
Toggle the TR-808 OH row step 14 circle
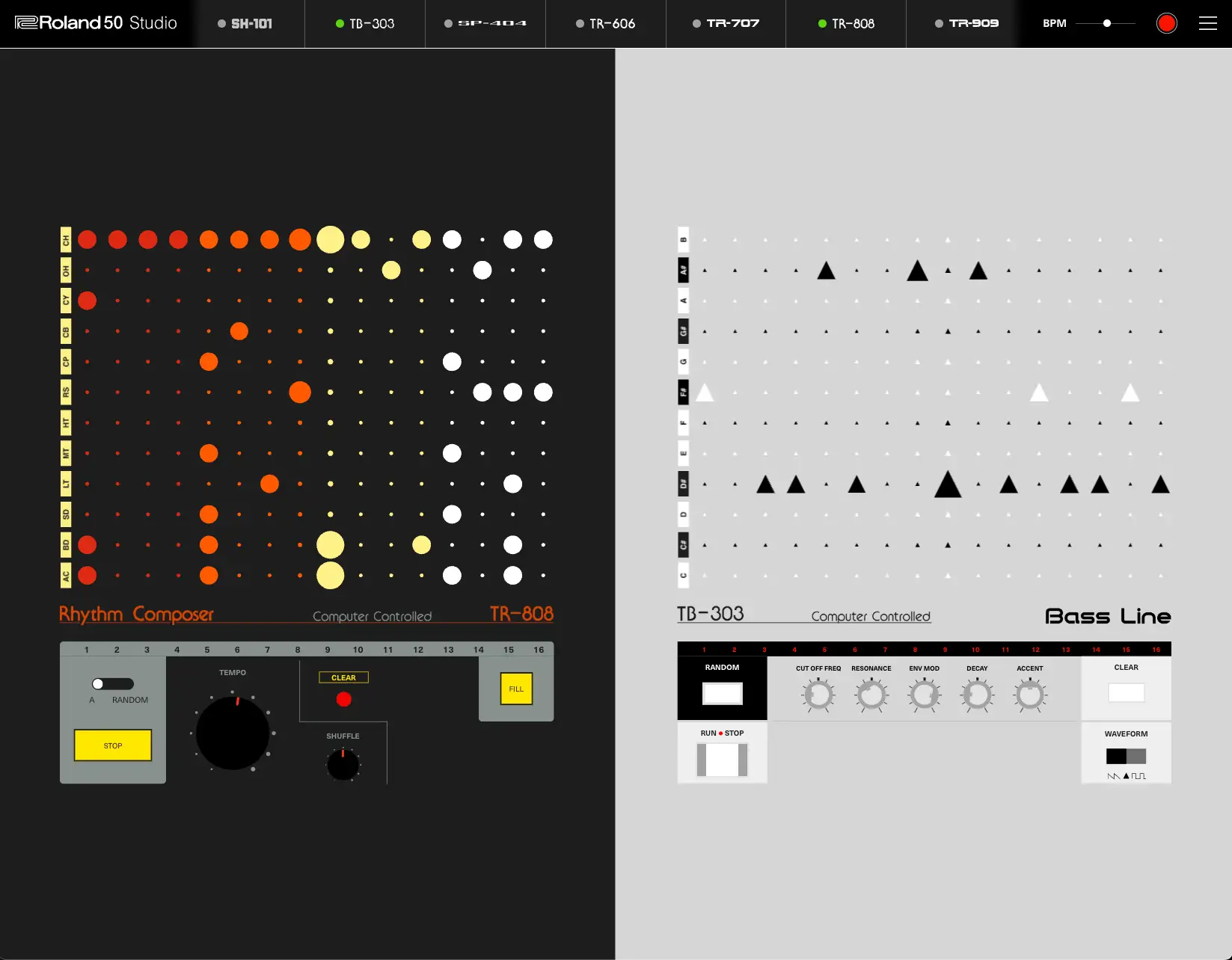pyautogui.click(x=482, y=270)
